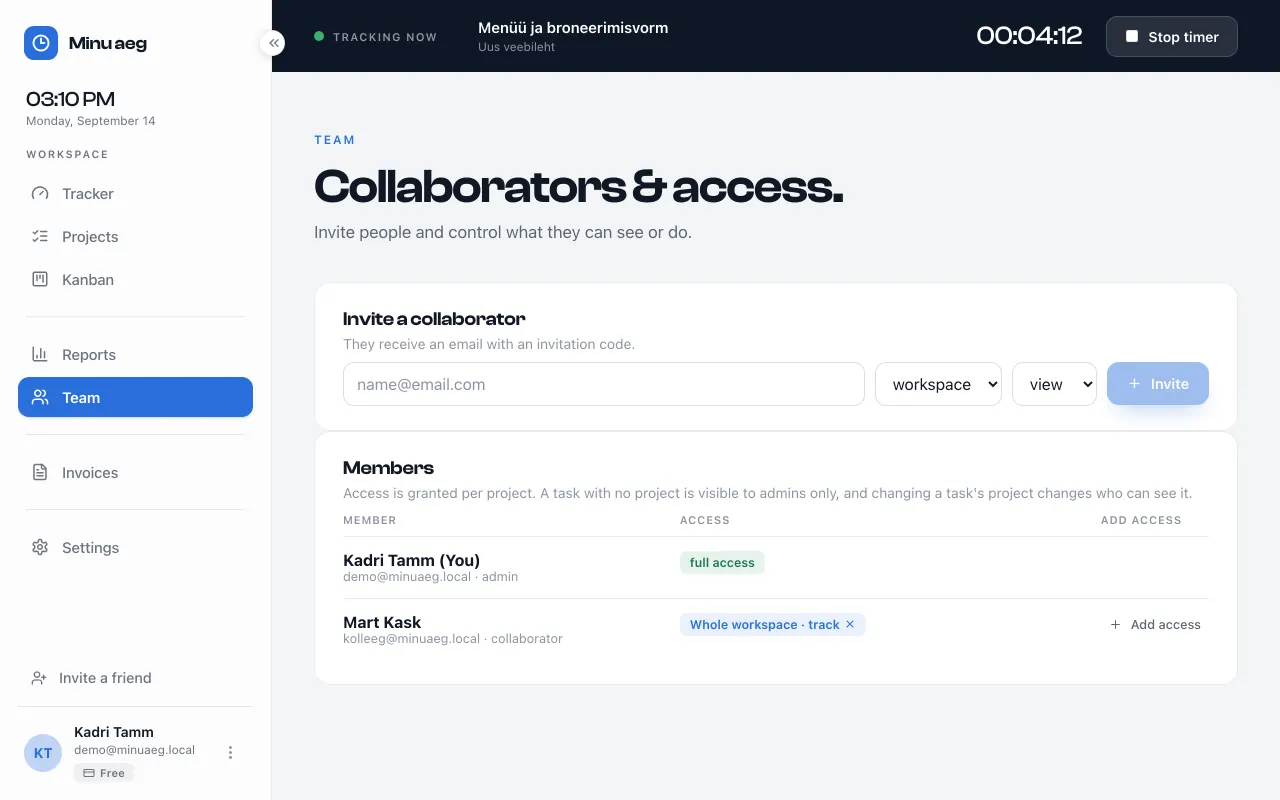Image resolution: width=1280 pixels, height=800 pixels.
Task: Click the Uus veebileht project label
Action: point(516,47)
